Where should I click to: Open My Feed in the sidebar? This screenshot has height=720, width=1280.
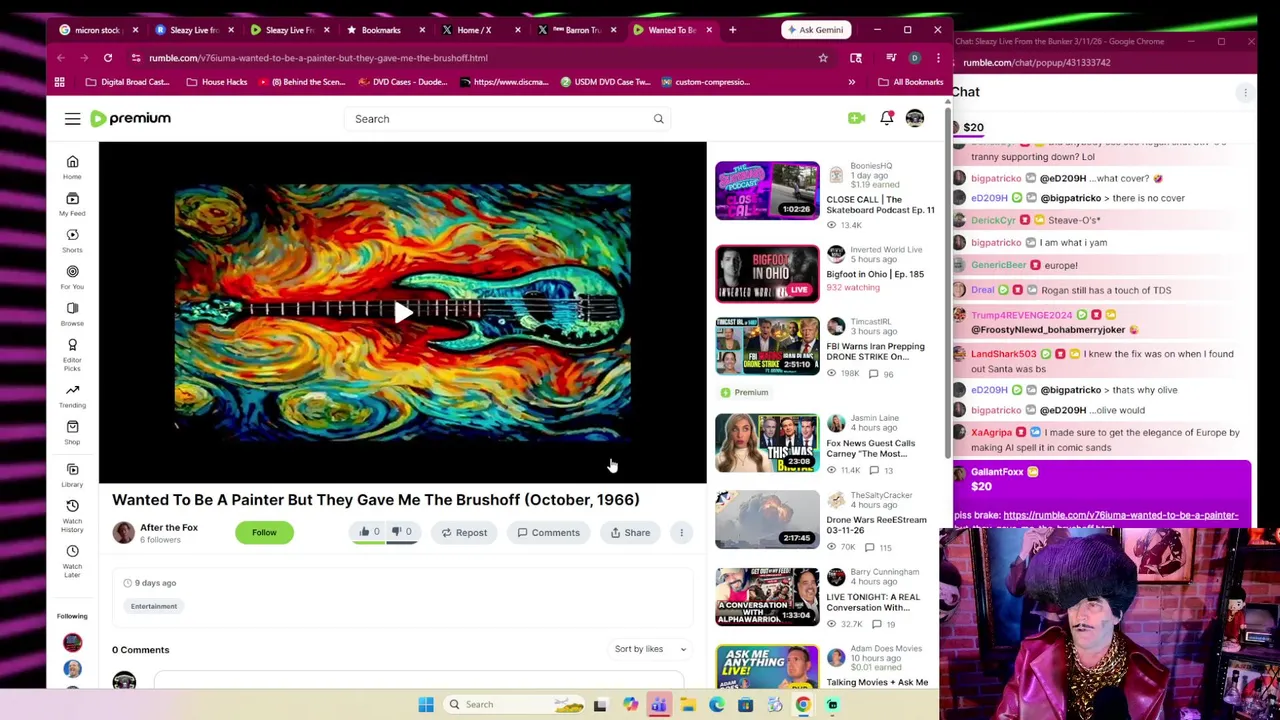pos(72,204)
